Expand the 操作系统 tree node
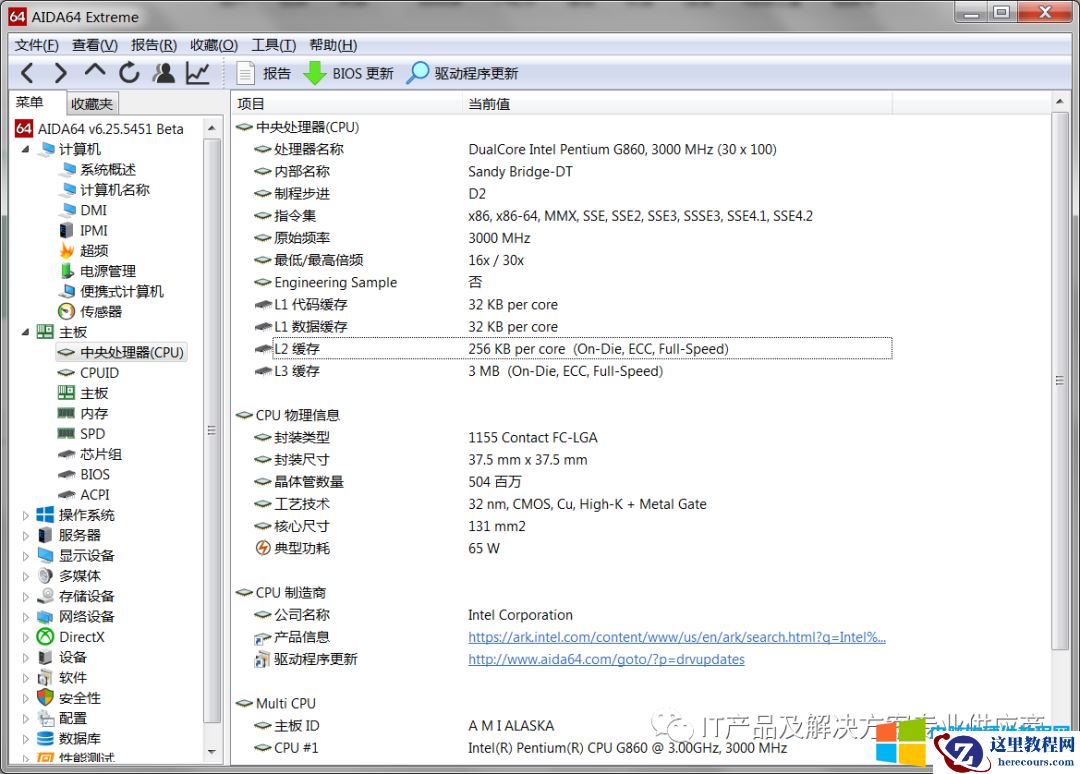 (26, 515)
